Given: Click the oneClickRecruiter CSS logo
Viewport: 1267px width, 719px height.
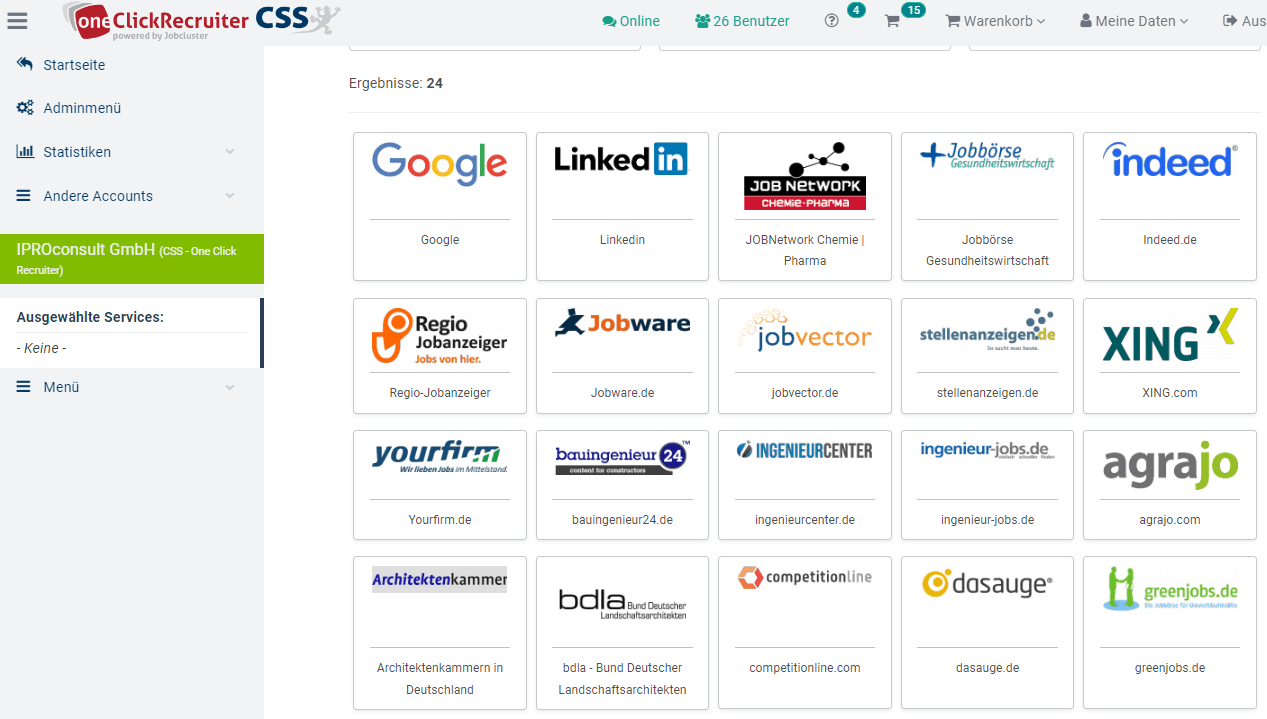Looking at the screenshot, I should pyautogui.click(x=200, y=20).
